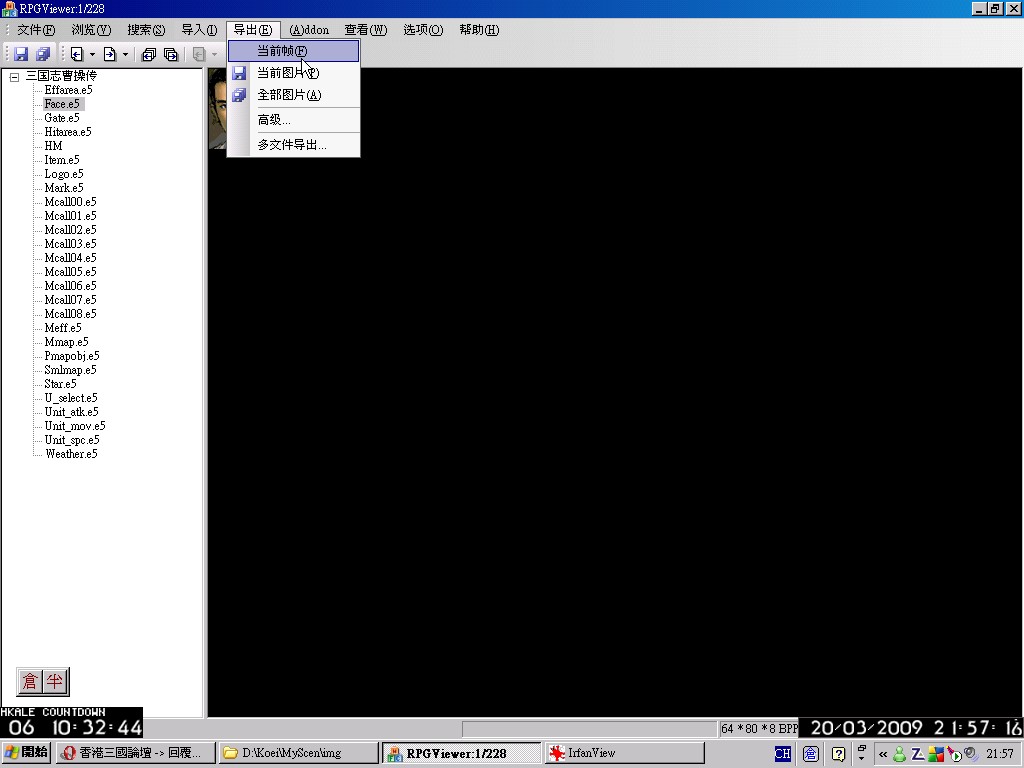Open the 浏览(V) menu

pyautogui.click(x=91, y=30)
